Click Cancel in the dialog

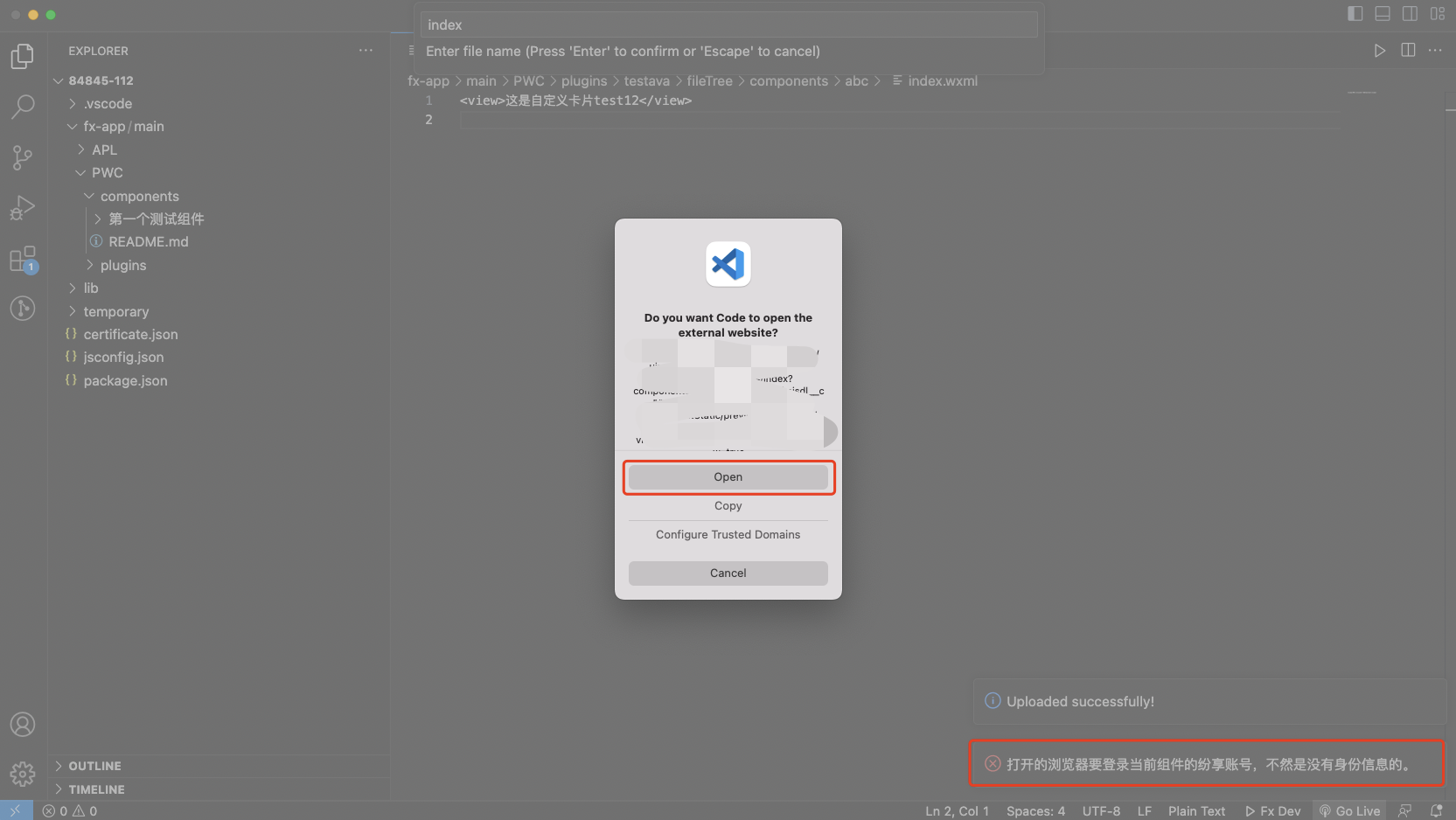728,573
